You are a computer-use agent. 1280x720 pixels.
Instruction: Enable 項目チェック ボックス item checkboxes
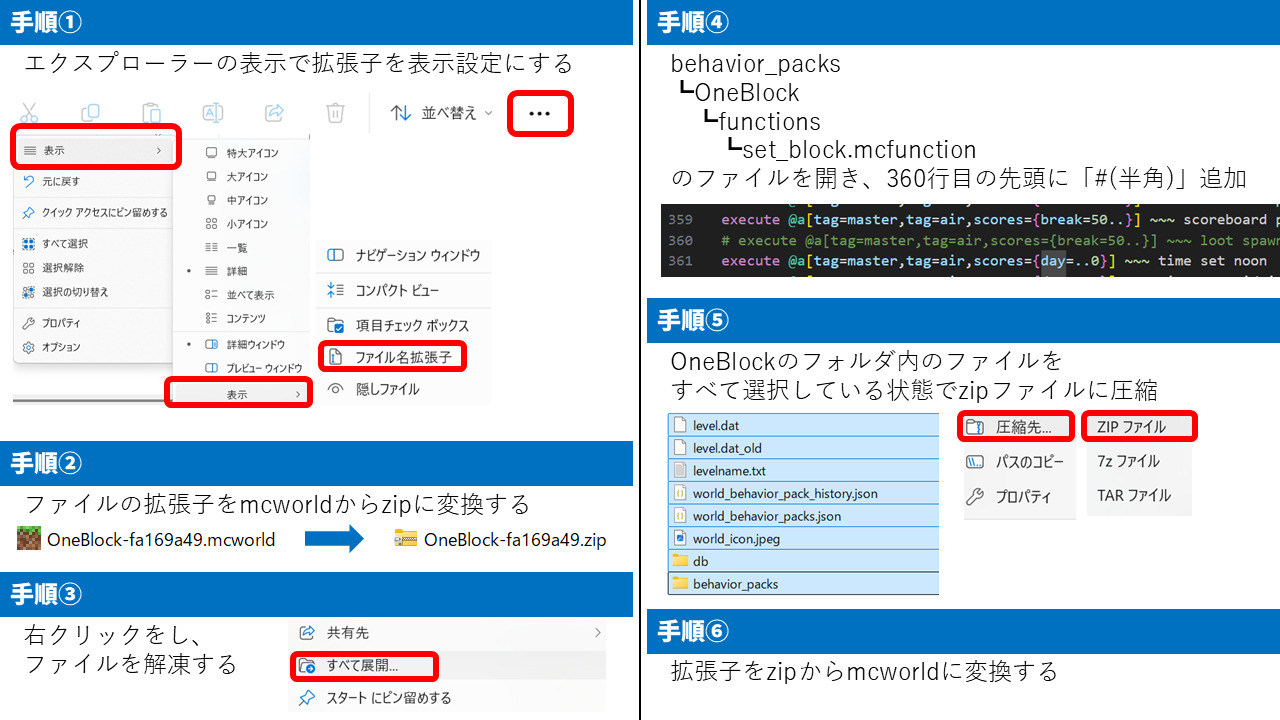point(398,325)
